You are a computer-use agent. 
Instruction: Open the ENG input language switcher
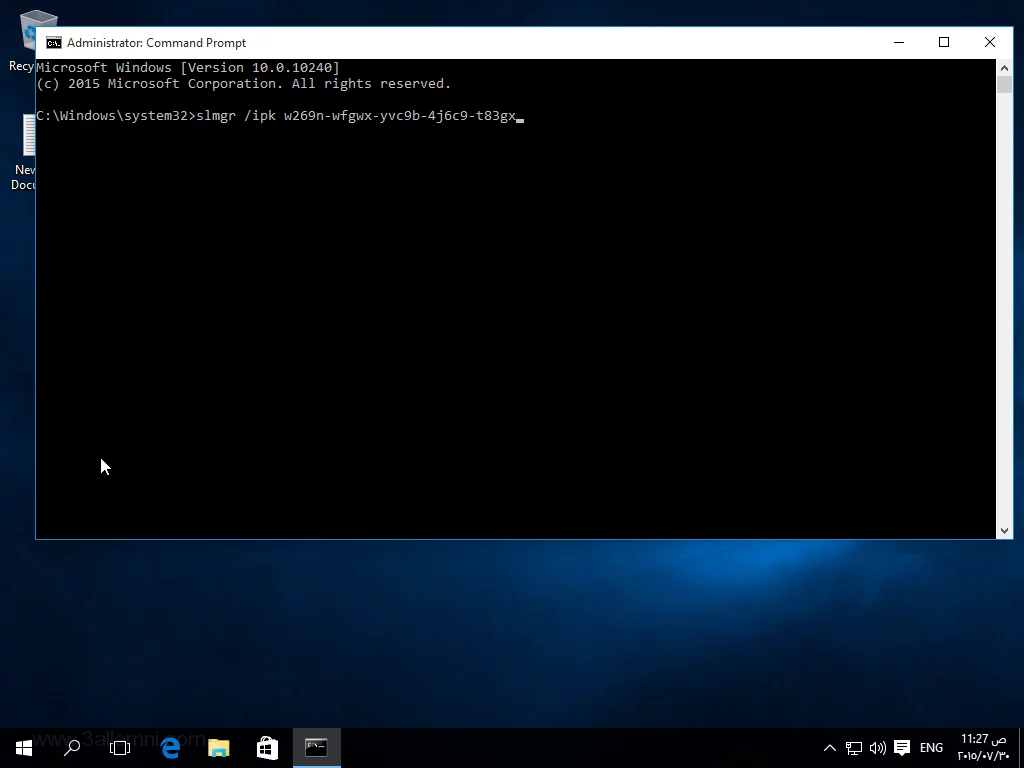tap(931, 748)
